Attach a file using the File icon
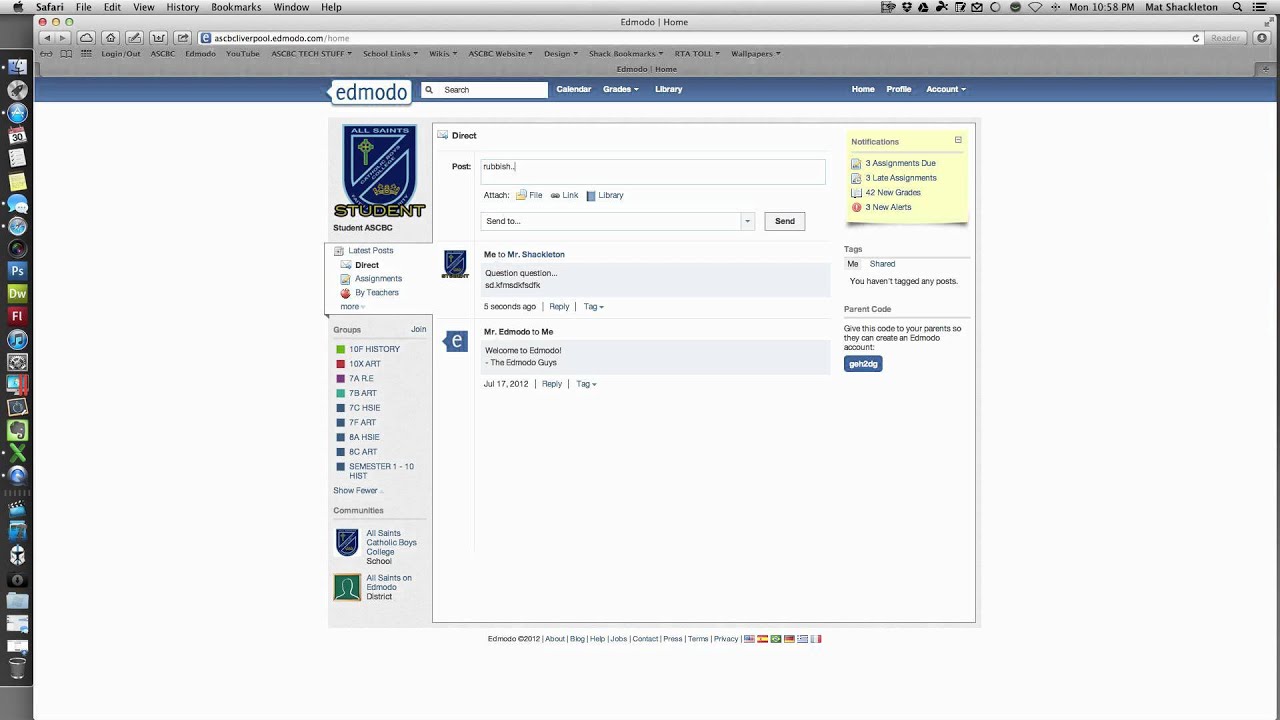 click(x=521, y=196)
